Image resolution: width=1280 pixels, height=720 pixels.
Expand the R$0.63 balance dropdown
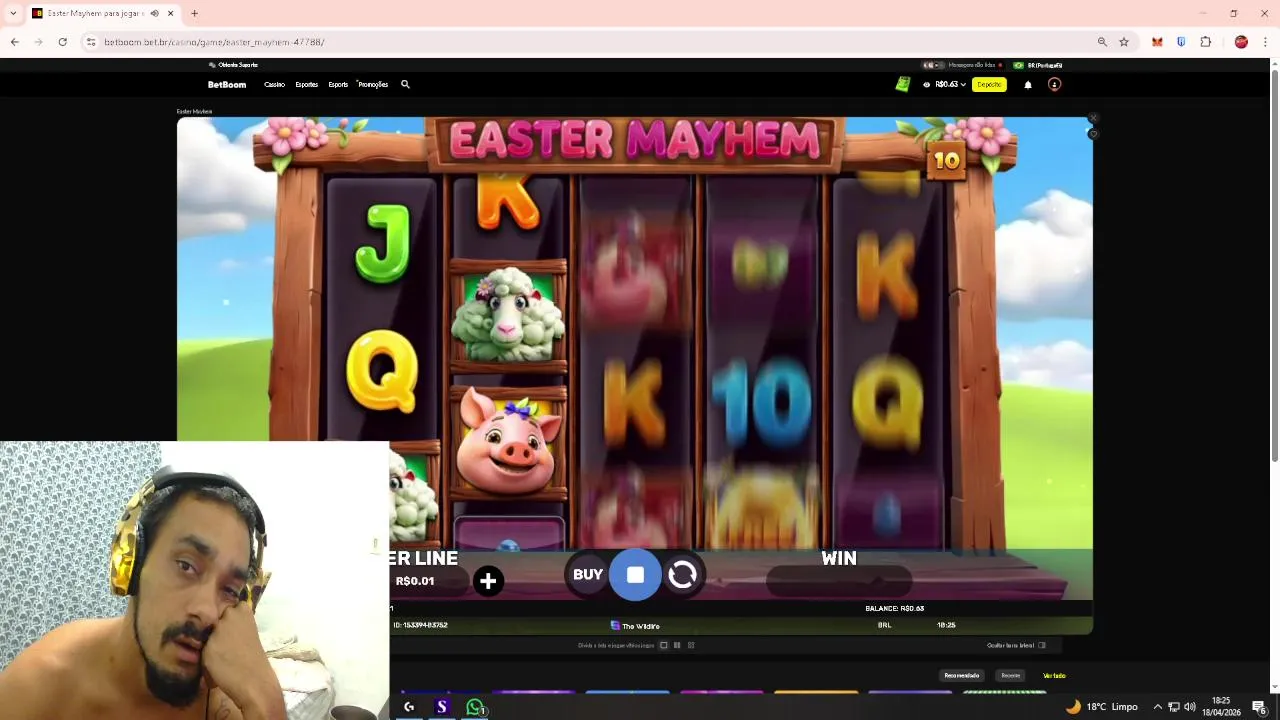click(950, 84)
